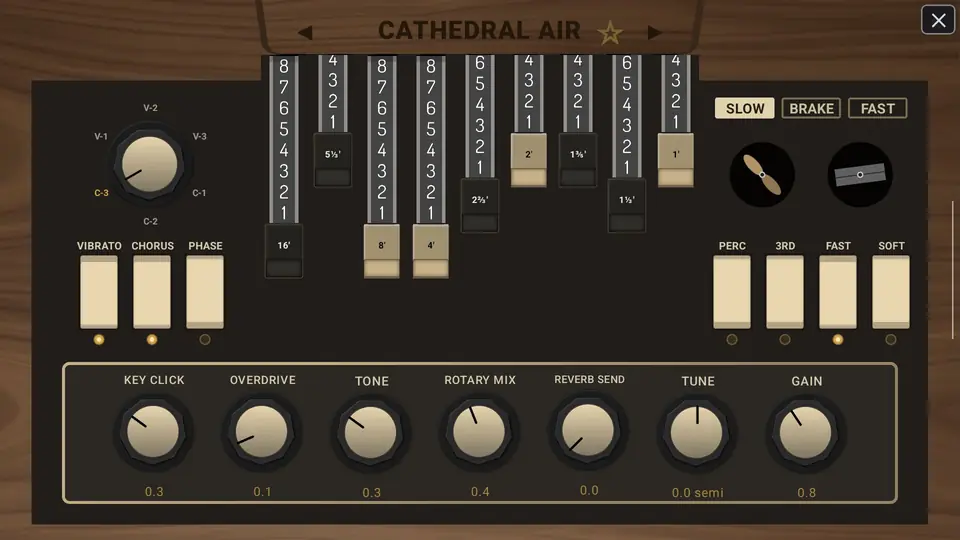Image resolution: width=960 pixels, height=540 pixels.
Task: Go to previous preset with left arrow
Action: coord(305,32)
